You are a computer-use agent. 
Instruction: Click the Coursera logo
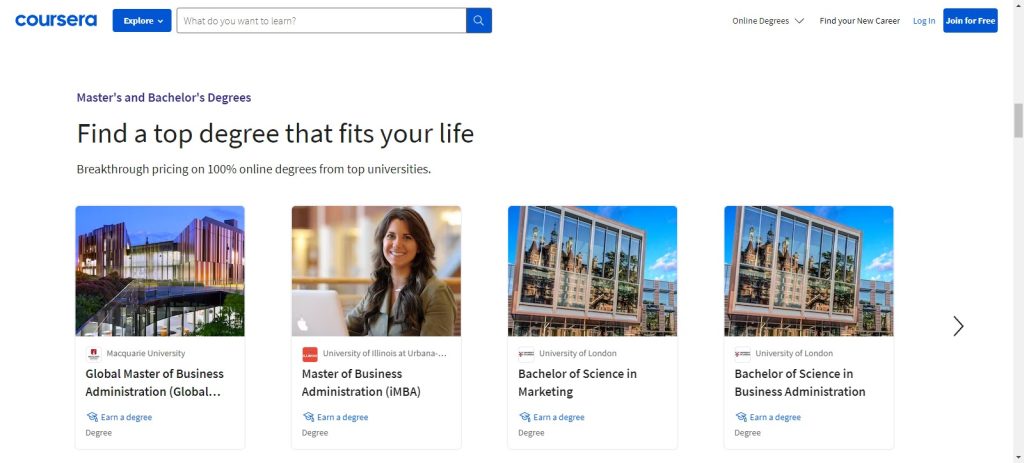click(56, 20)
